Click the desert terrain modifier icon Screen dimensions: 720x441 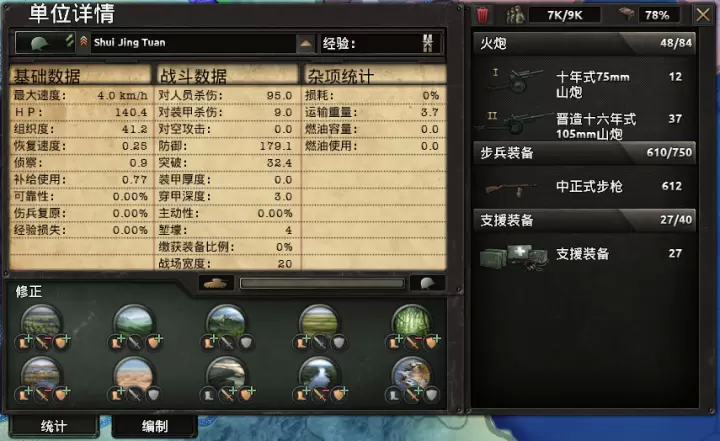pos(134,373)
